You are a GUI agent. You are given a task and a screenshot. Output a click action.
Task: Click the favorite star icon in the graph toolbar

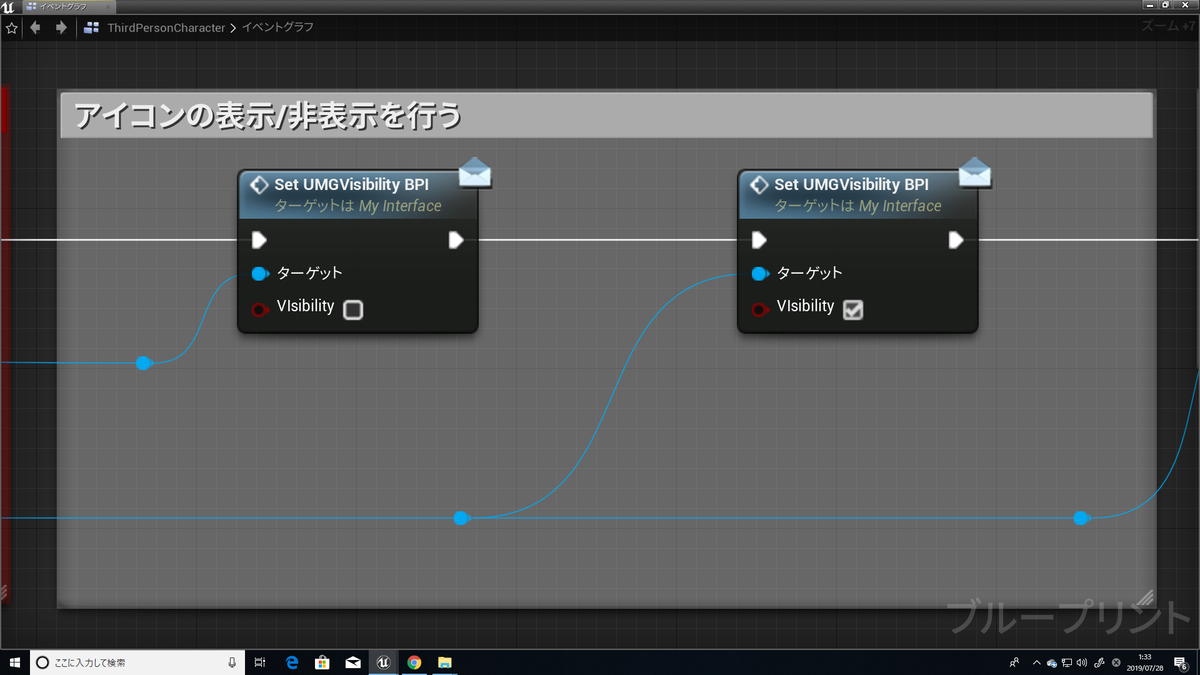point(12,28)
